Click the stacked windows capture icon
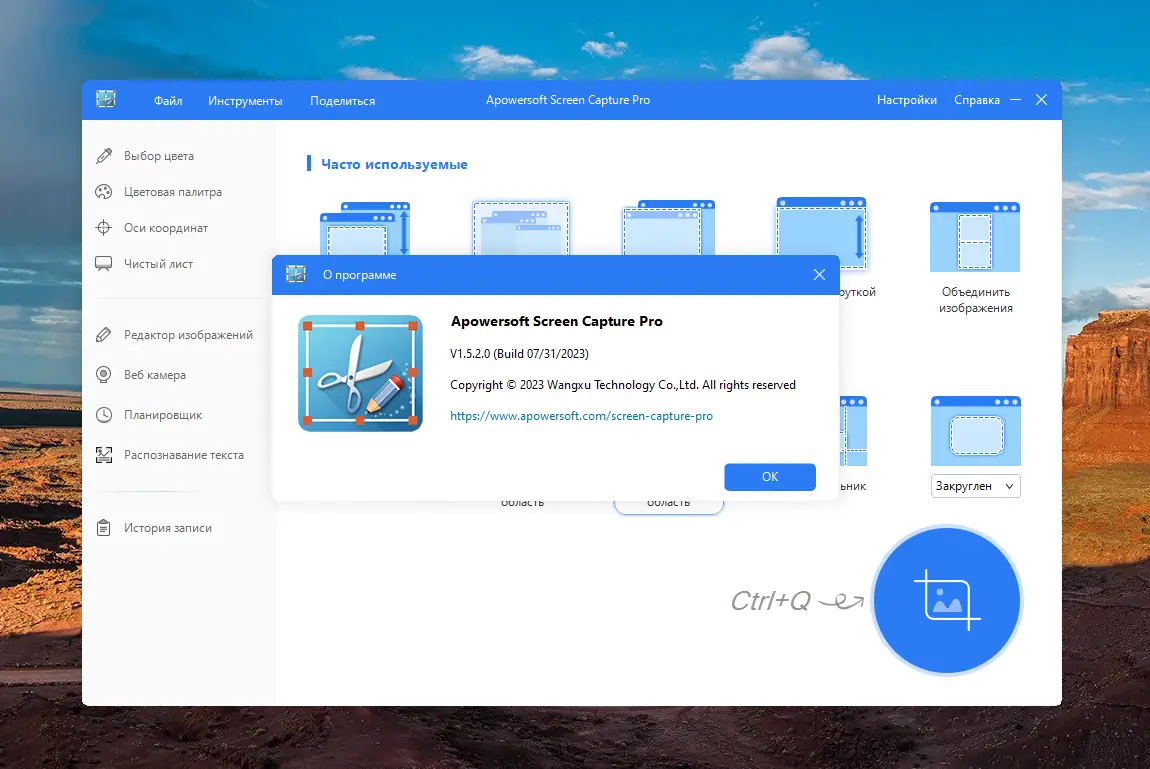The image size is (1150, 769). point(668,227)
